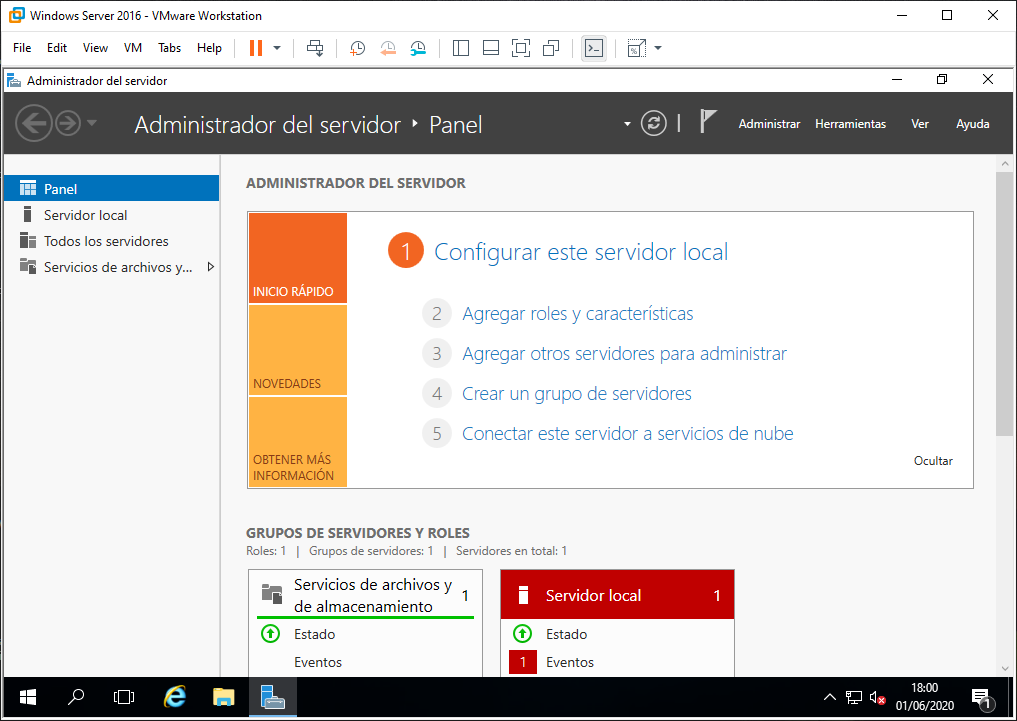The width and height of the screenshot is (1017, 721).
Task: Open the navigation history dropdown arrow
Action: [92, 123]
